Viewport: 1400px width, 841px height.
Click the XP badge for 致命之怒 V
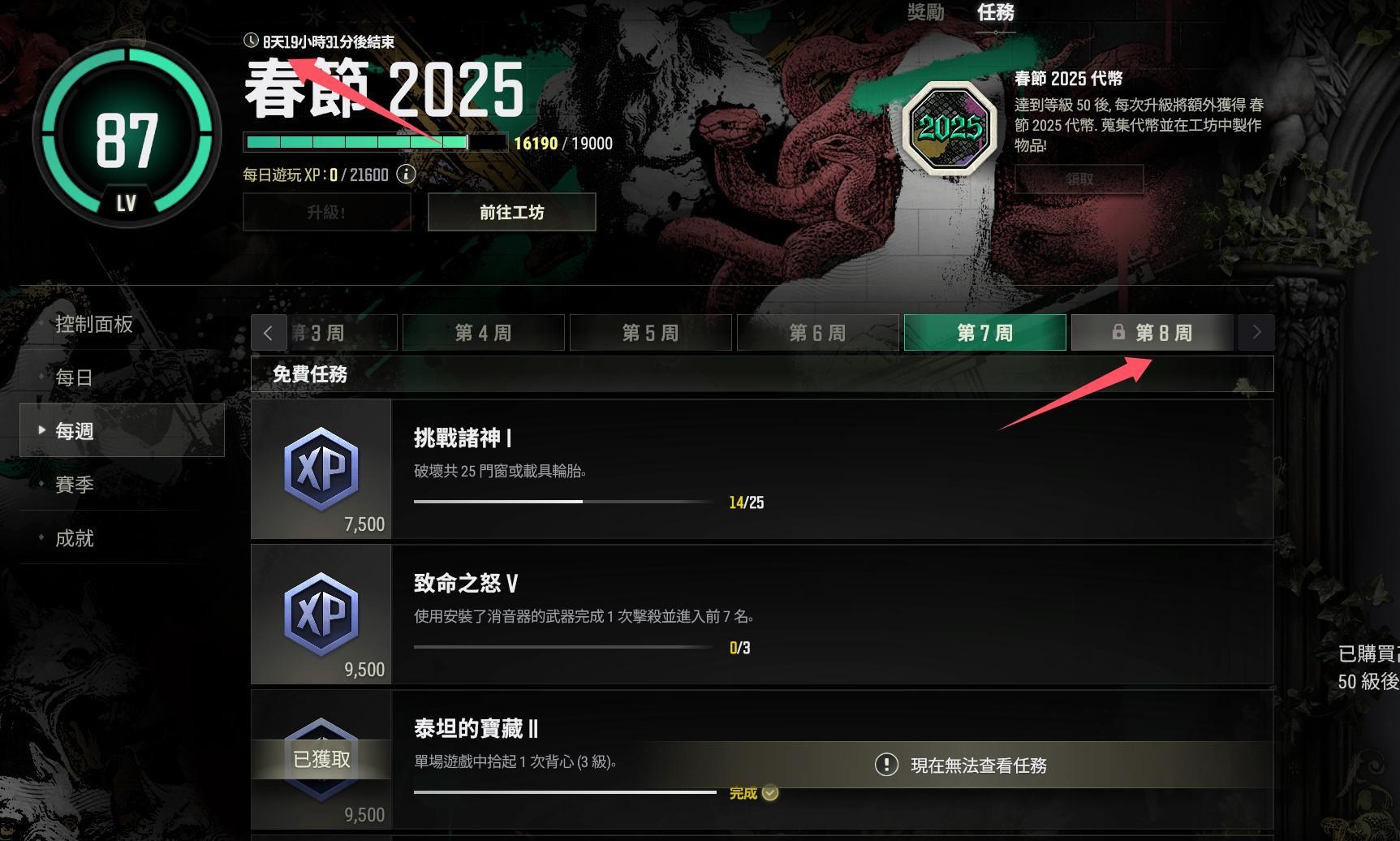click(321, 614)
